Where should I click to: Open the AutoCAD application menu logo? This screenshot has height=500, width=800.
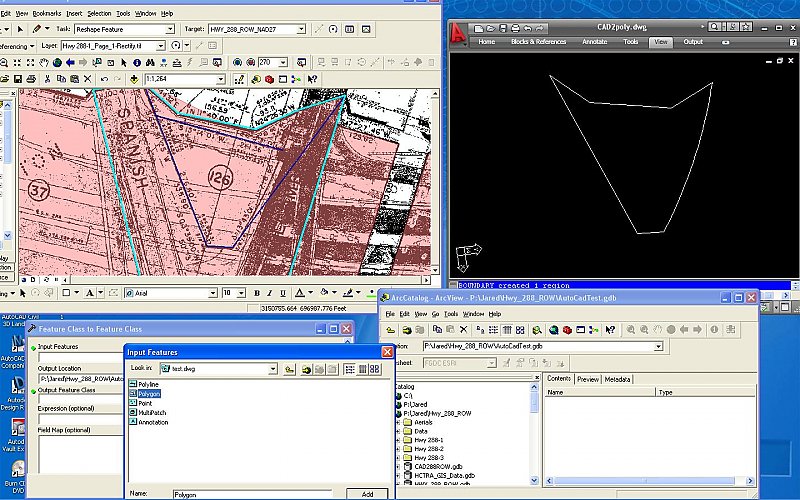pyautogui.click(x=458, y=35)
